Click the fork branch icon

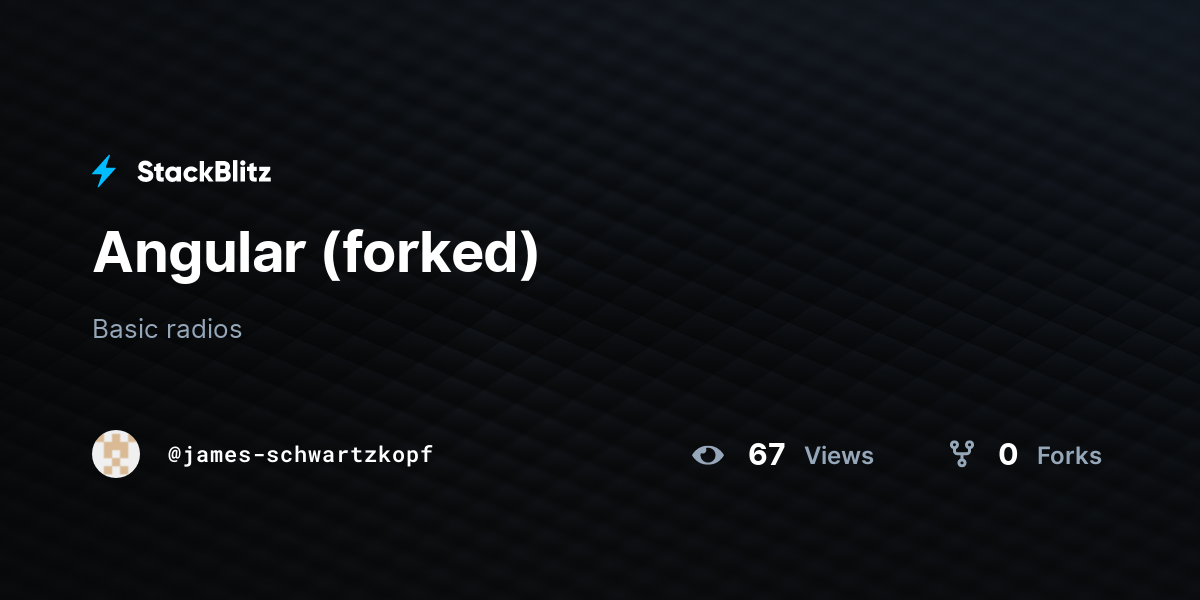coord(962,455)
